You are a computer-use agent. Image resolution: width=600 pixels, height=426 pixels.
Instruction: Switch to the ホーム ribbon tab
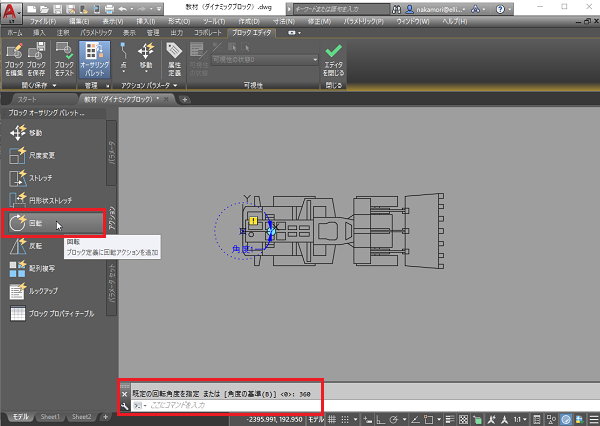pyautogui.click(x=15, y=33)
